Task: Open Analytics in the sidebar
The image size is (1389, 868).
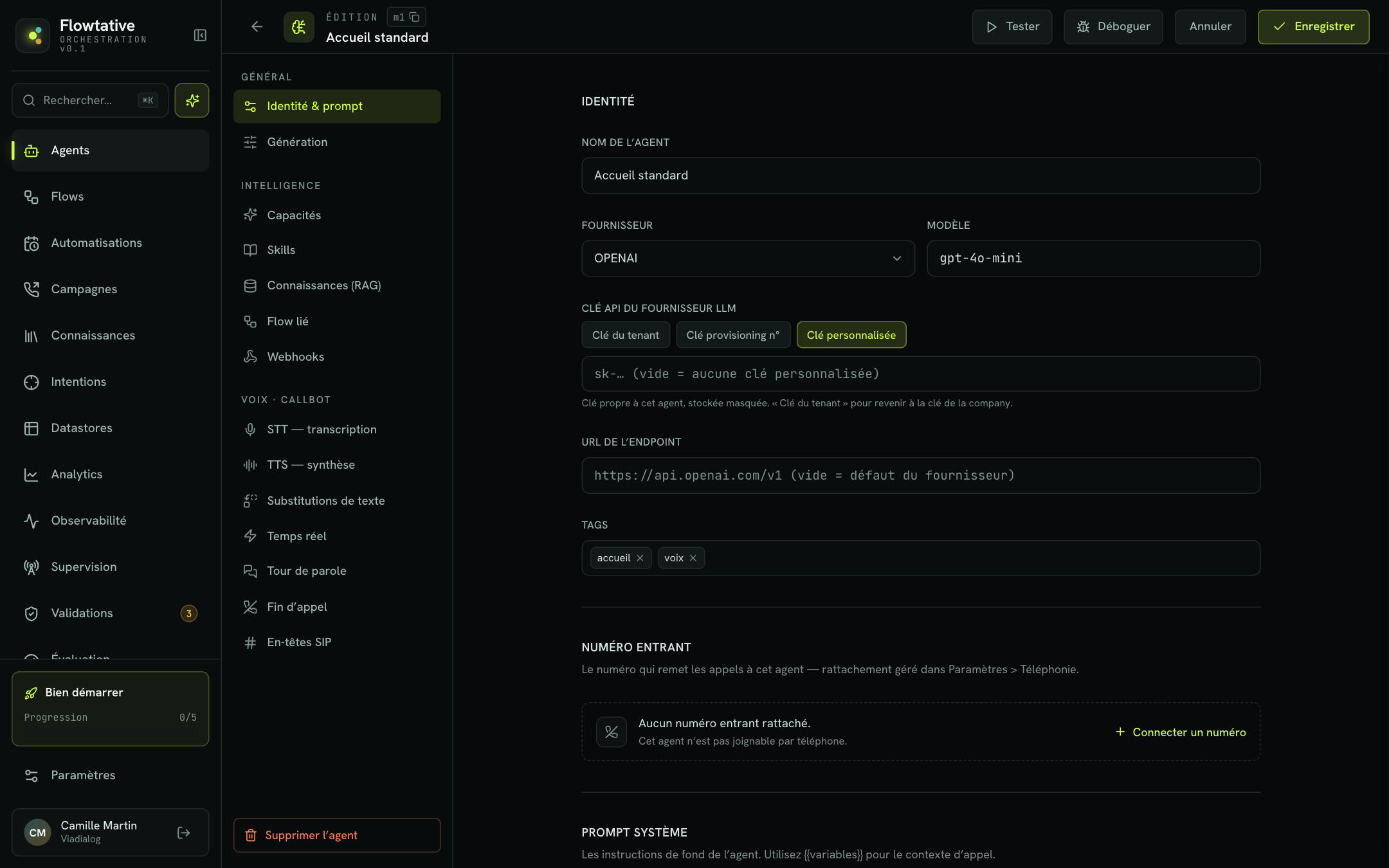Action: tap(111, 475)
